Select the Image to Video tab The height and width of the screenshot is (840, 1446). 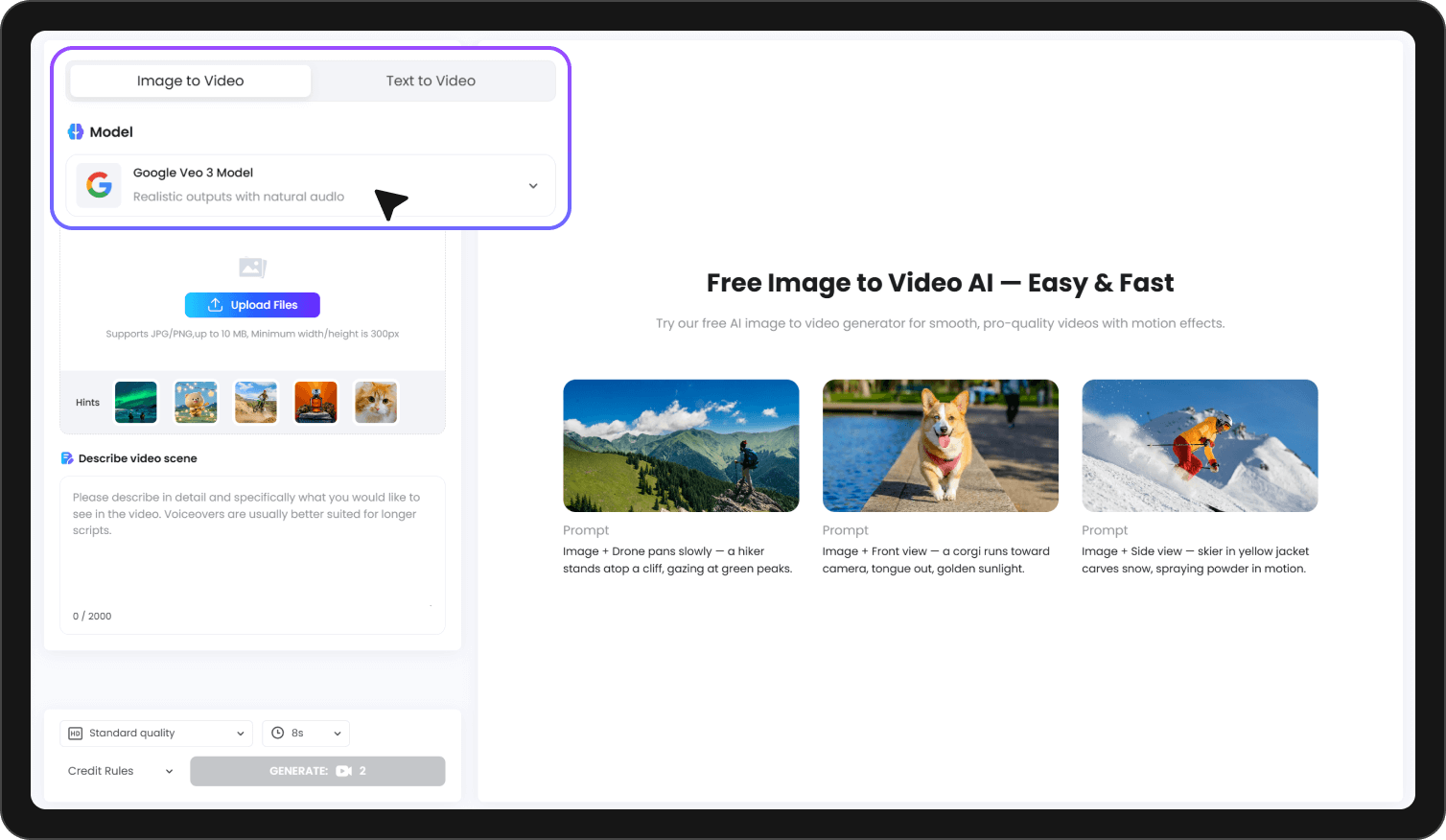[189, 81]
